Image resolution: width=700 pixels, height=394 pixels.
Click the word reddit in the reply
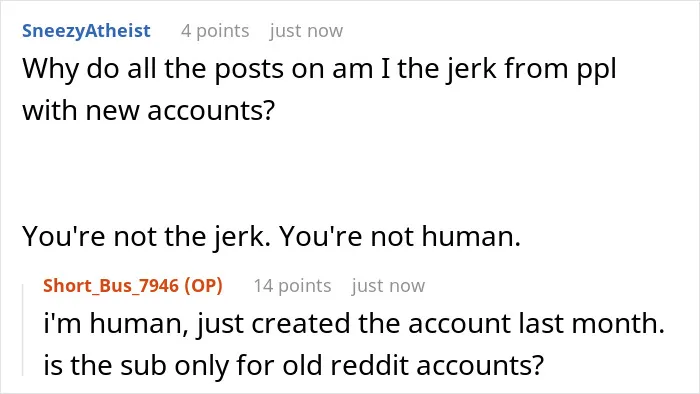pyautogui.click(x=369, y=365)
